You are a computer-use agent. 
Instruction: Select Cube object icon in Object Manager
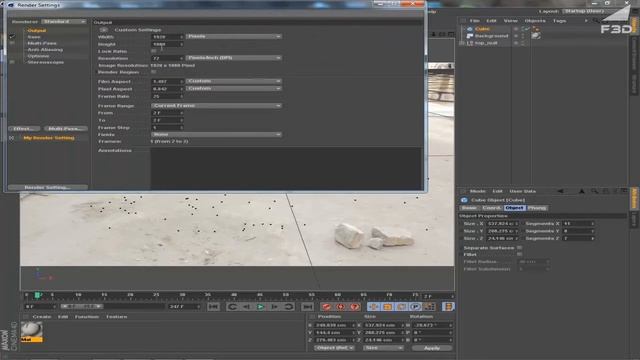coord(469,29)
